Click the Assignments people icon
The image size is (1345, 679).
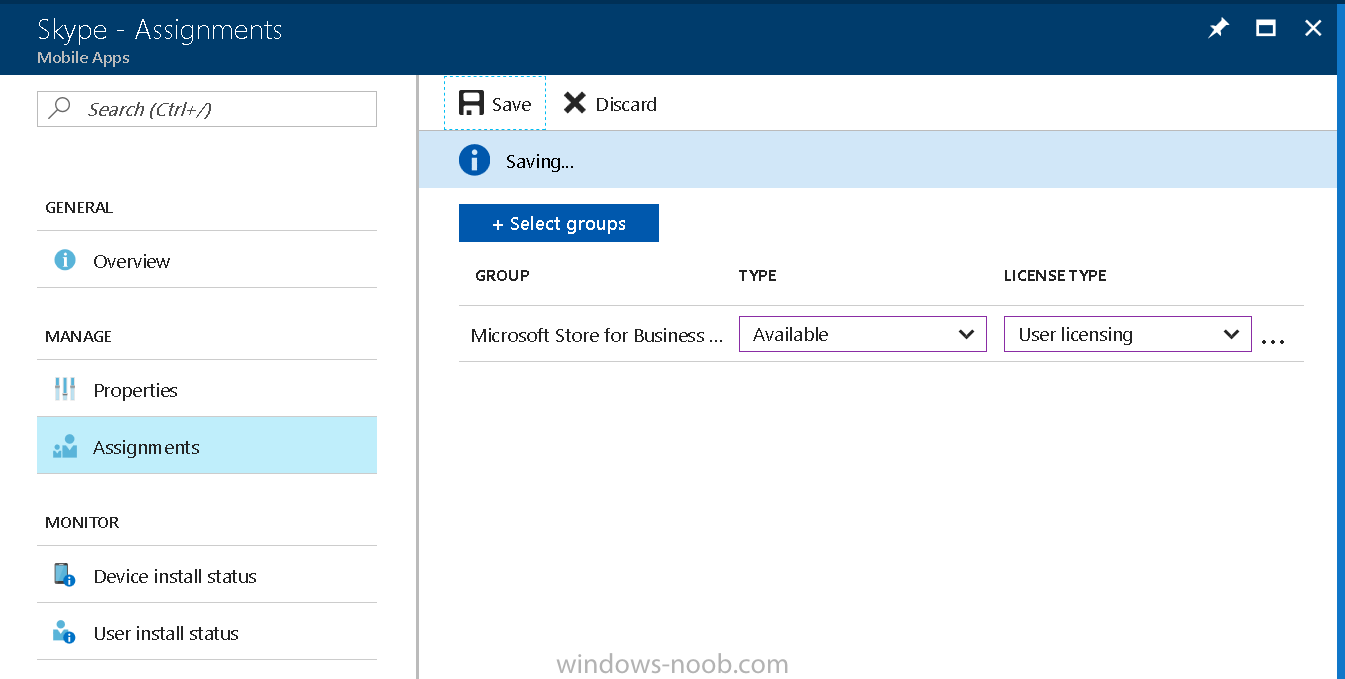point(65,446)
